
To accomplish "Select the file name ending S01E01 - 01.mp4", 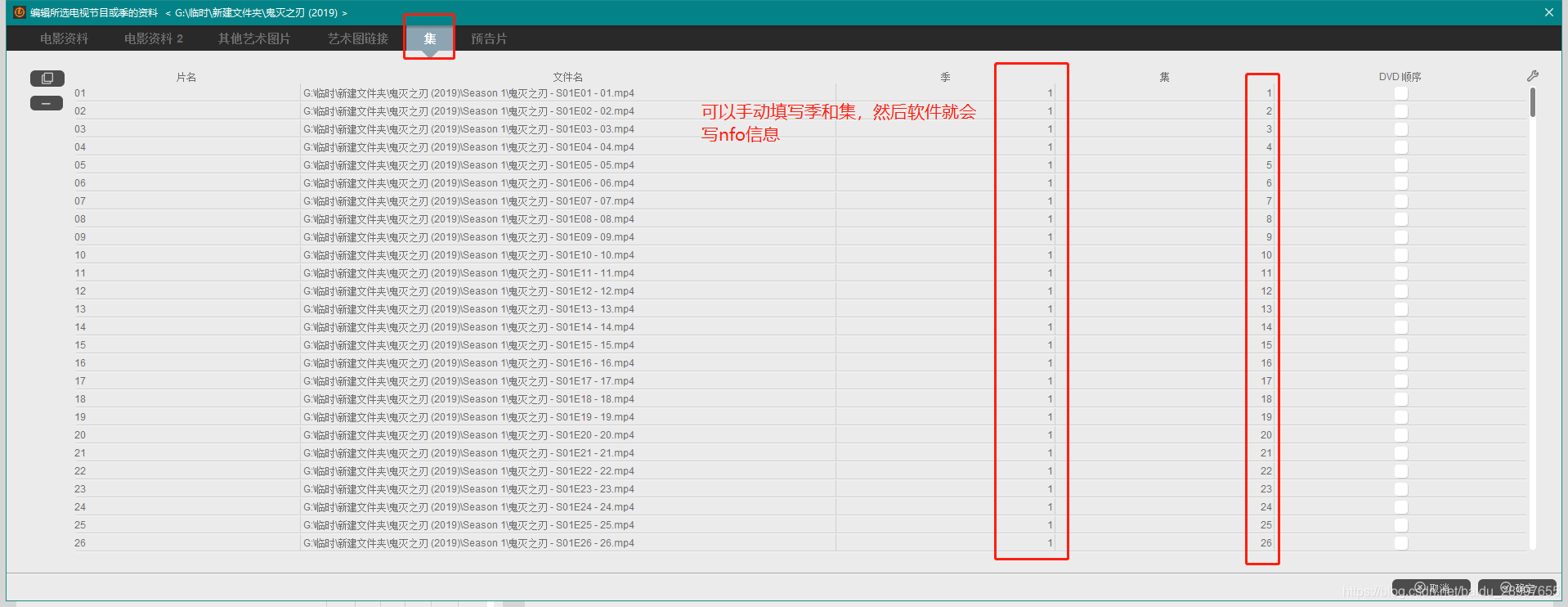I will click(568, 93).
